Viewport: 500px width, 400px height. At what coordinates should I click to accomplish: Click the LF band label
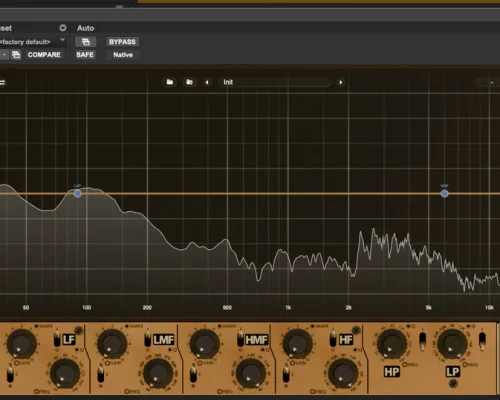(x=69, y=340)
